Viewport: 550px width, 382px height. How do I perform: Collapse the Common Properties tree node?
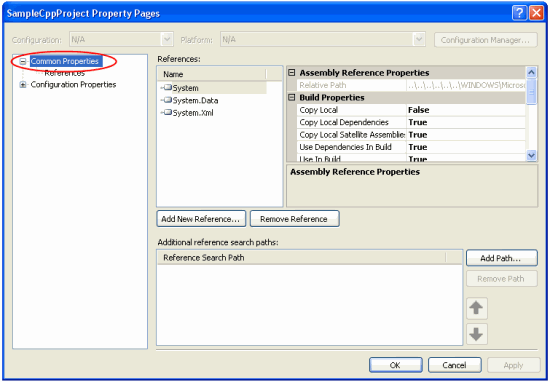coord(23,61)
